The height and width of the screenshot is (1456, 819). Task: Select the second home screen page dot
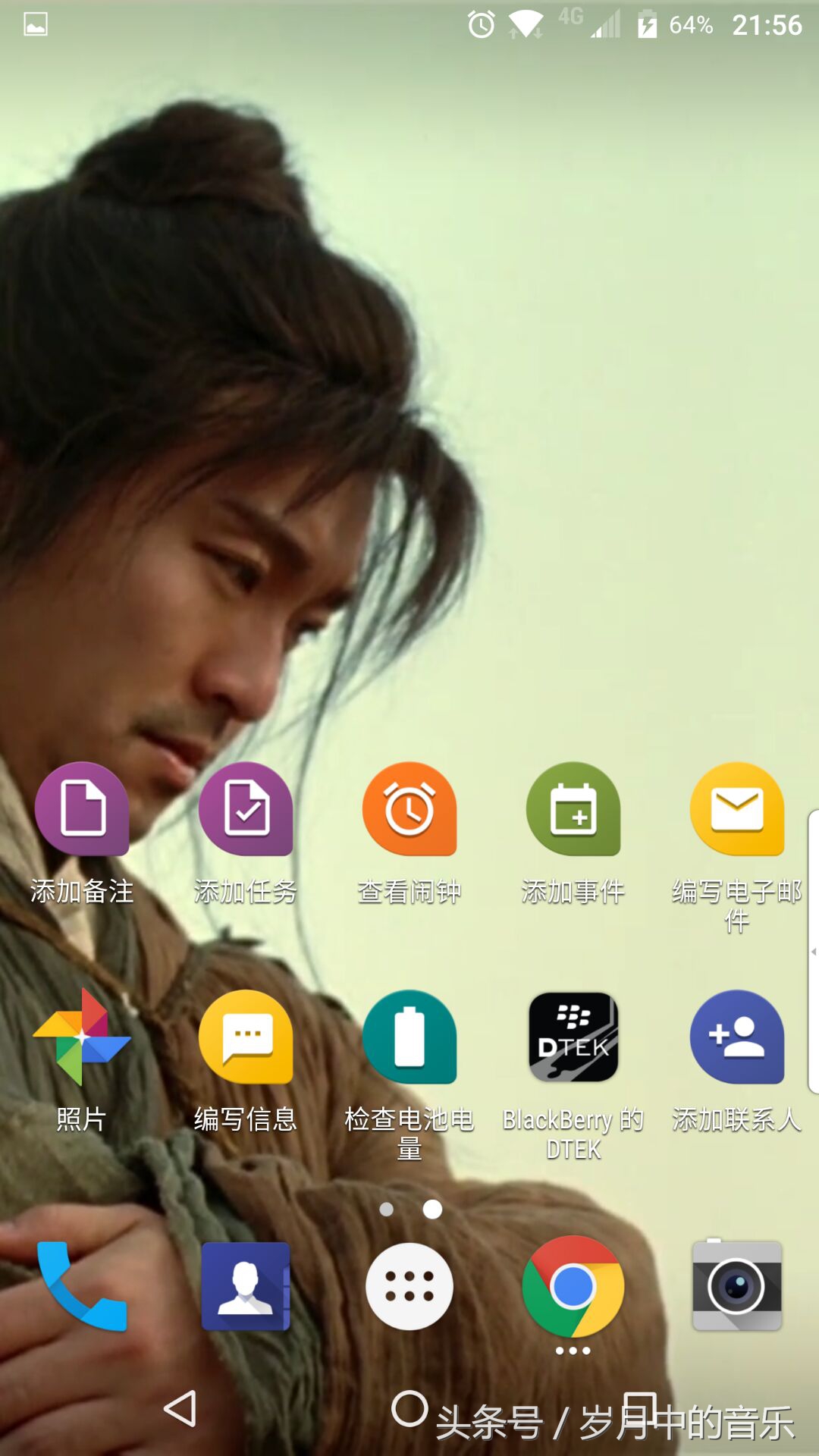[432, 1209]
